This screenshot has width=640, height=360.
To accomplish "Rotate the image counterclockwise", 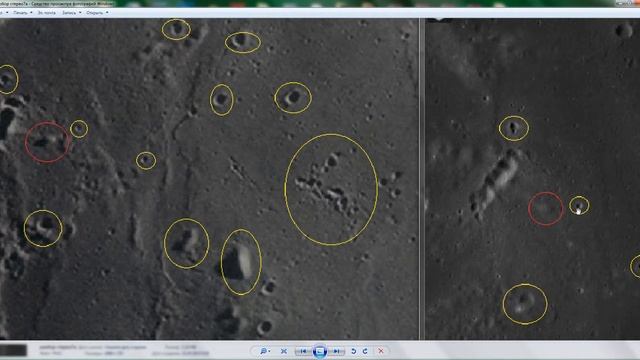I will [354, 351].
